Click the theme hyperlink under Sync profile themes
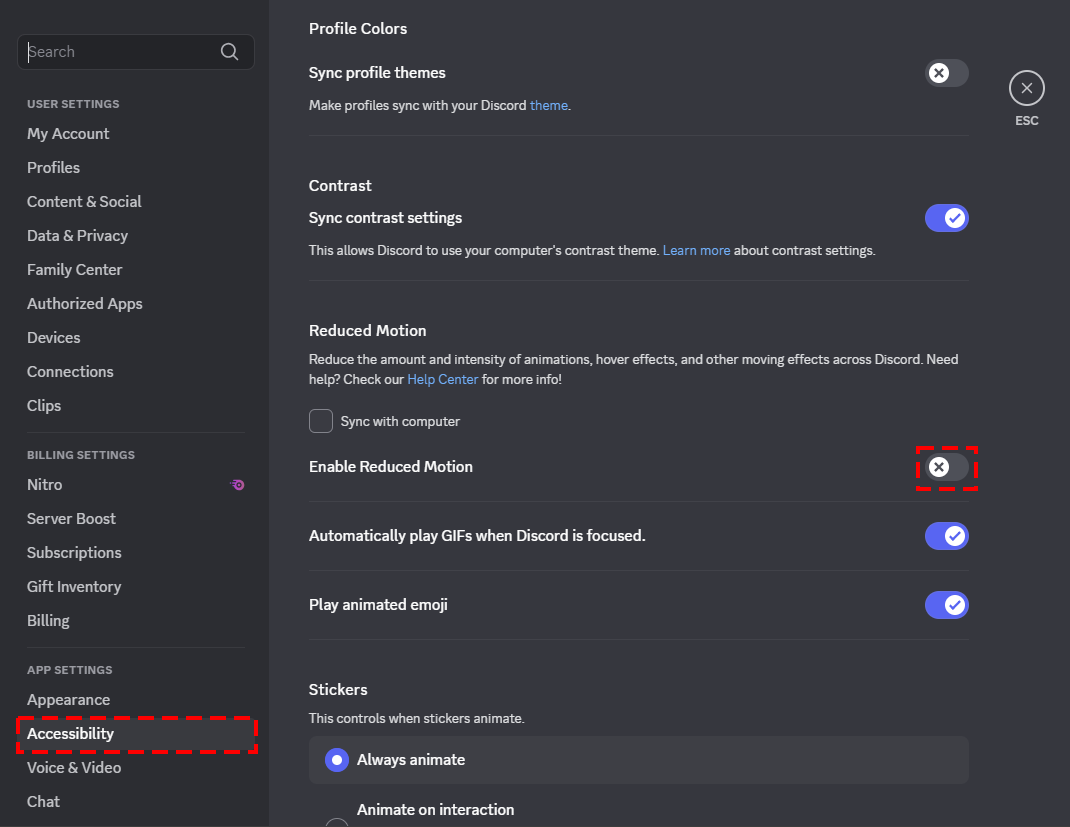The width and height of the screenshot is (1070, 827). 549,104
